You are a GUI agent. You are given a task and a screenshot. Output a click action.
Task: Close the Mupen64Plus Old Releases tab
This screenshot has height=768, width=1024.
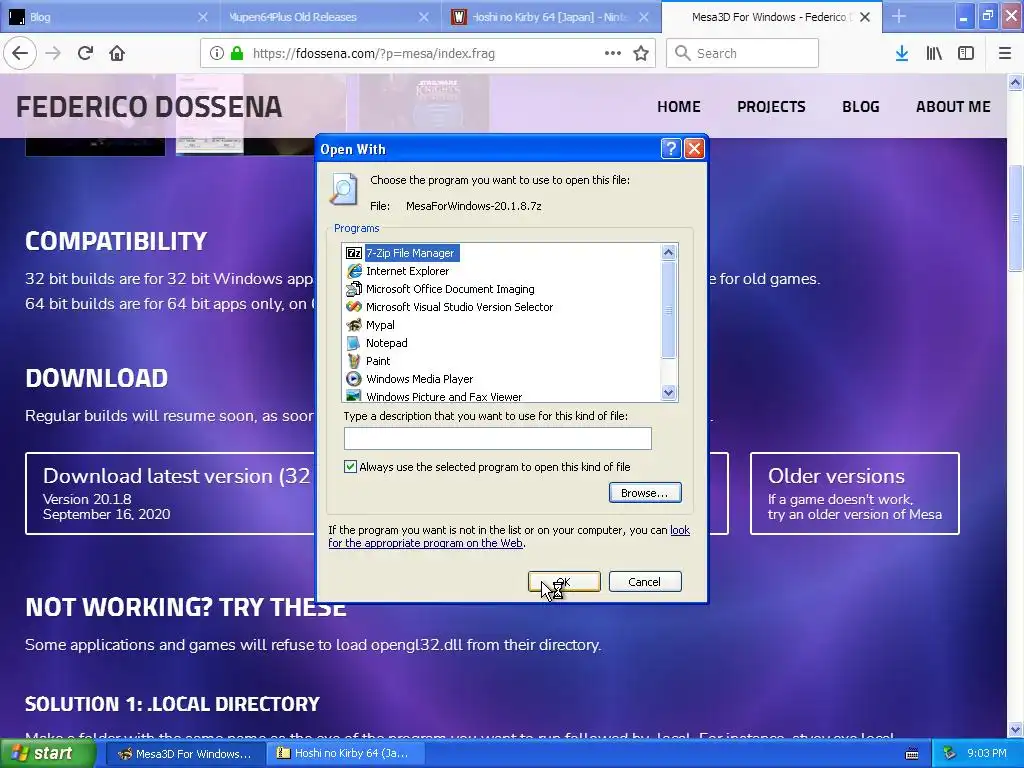[423, 16]
